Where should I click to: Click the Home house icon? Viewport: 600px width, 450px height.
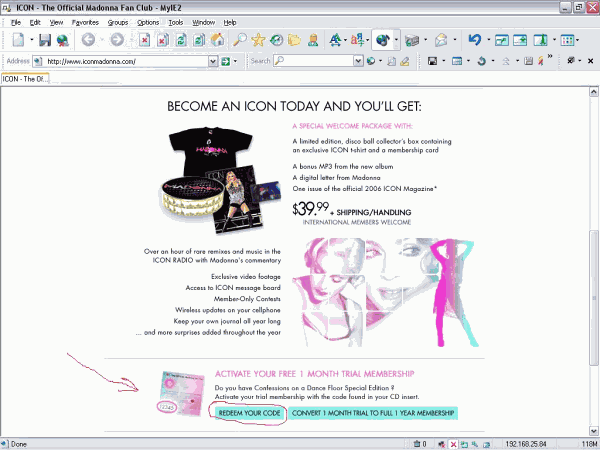[217, 40]
